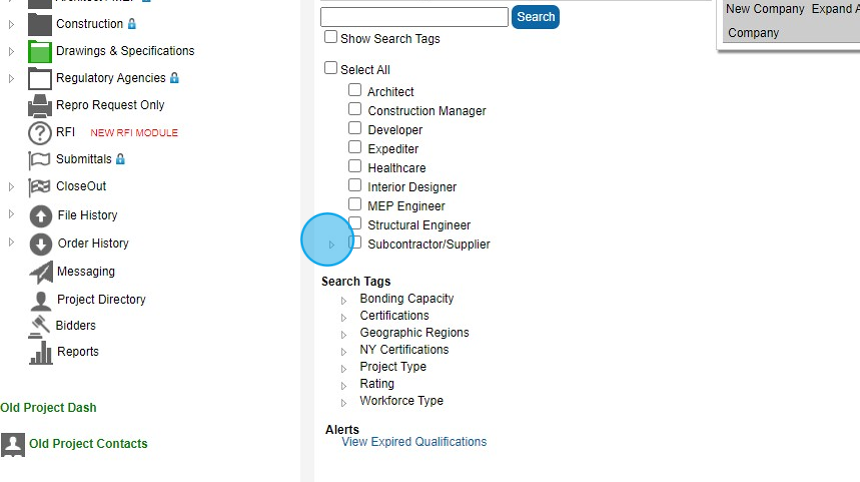Click the Repro Request Only printer icon
This screenshot has height=482, width=860.
[40, 105]
